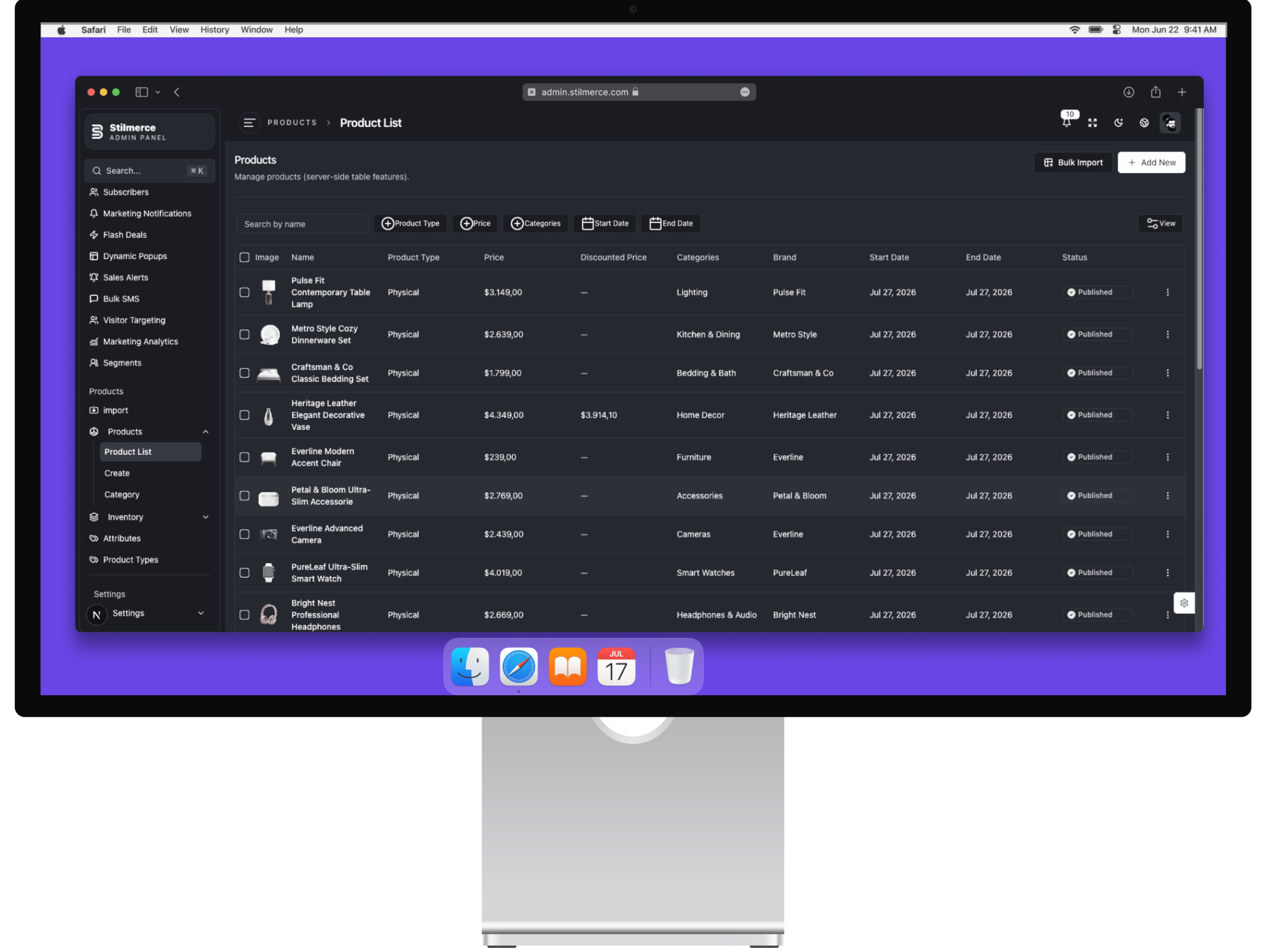Open the Safari File menu

[124, 30]
